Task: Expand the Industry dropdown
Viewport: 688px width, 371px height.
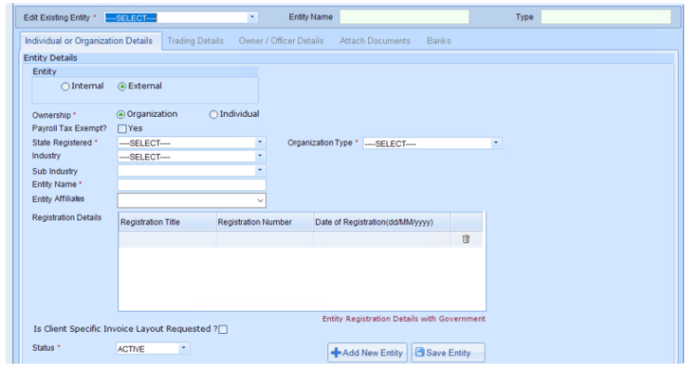Action: coord(260,156)
